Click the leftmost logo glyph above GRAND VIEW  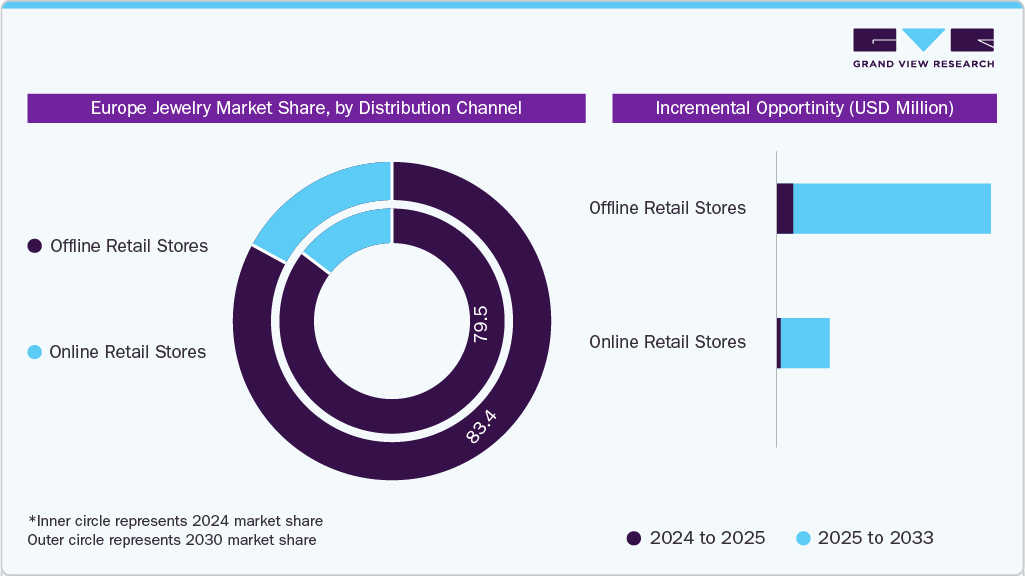coord(874,40)
